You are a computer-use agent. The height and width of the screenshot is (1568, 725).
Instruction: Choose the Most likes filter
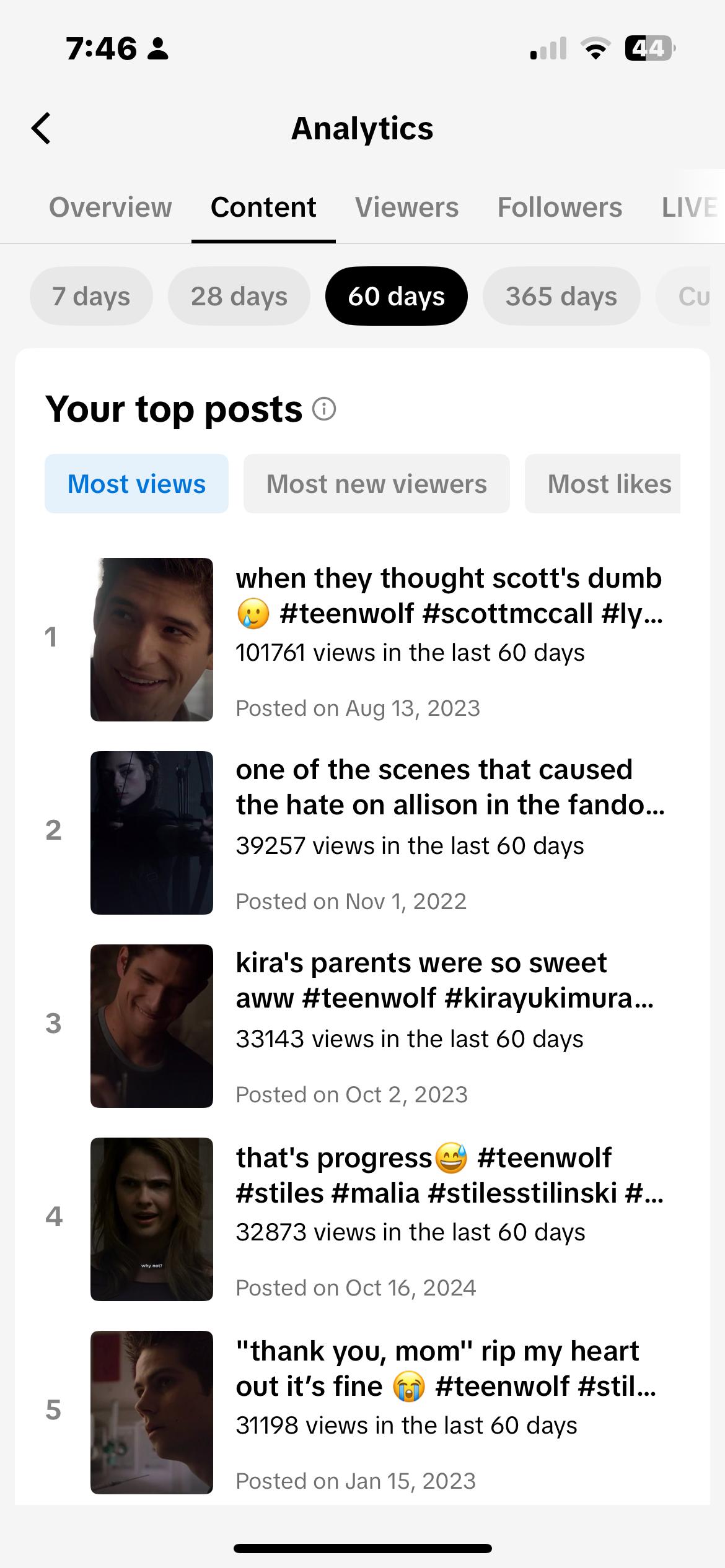[603, 484]
